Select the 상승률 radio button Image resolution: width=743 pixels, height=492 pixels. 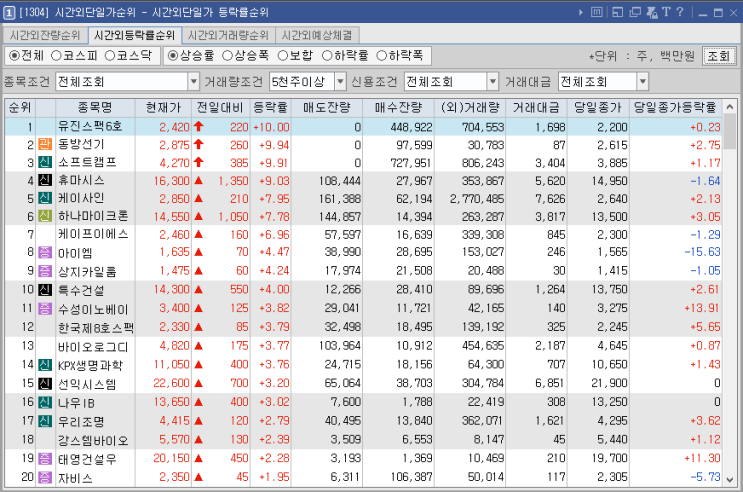point(173,56)
